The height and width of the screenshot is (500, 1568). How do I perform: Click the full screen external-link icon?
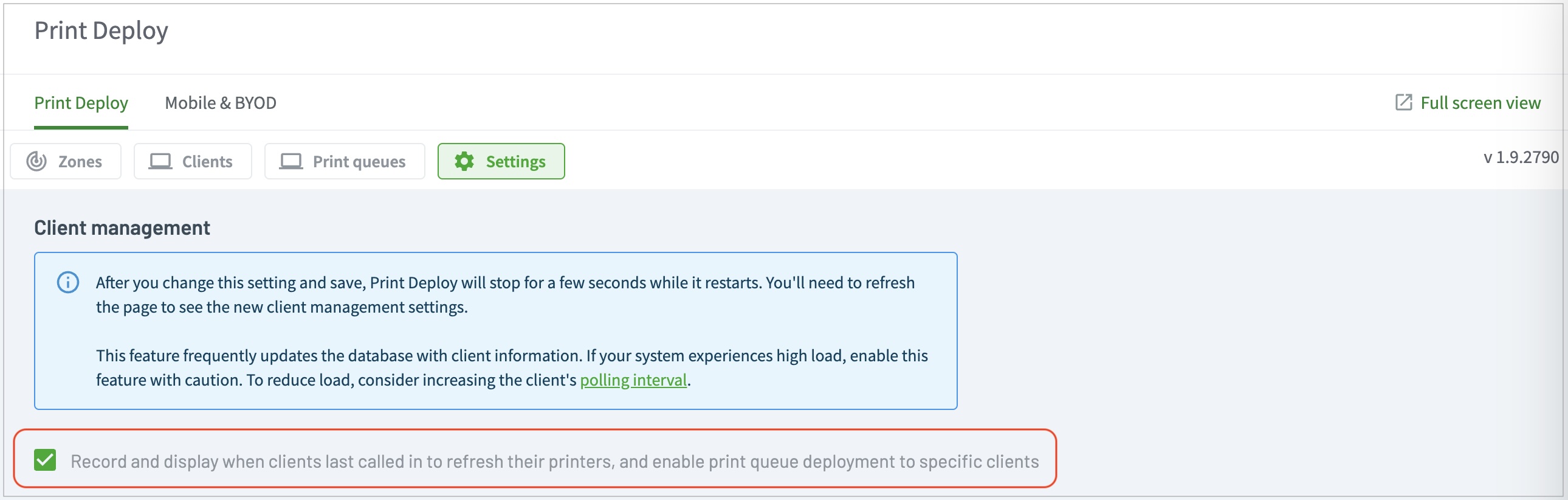click(1403, 102)
